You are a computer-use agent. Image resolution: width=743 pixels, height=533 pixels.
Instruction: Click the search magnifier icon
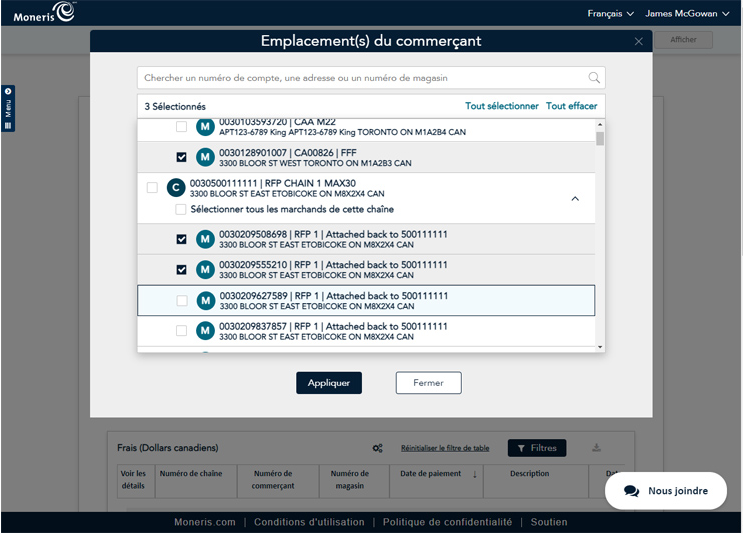[x=594, y=78]
